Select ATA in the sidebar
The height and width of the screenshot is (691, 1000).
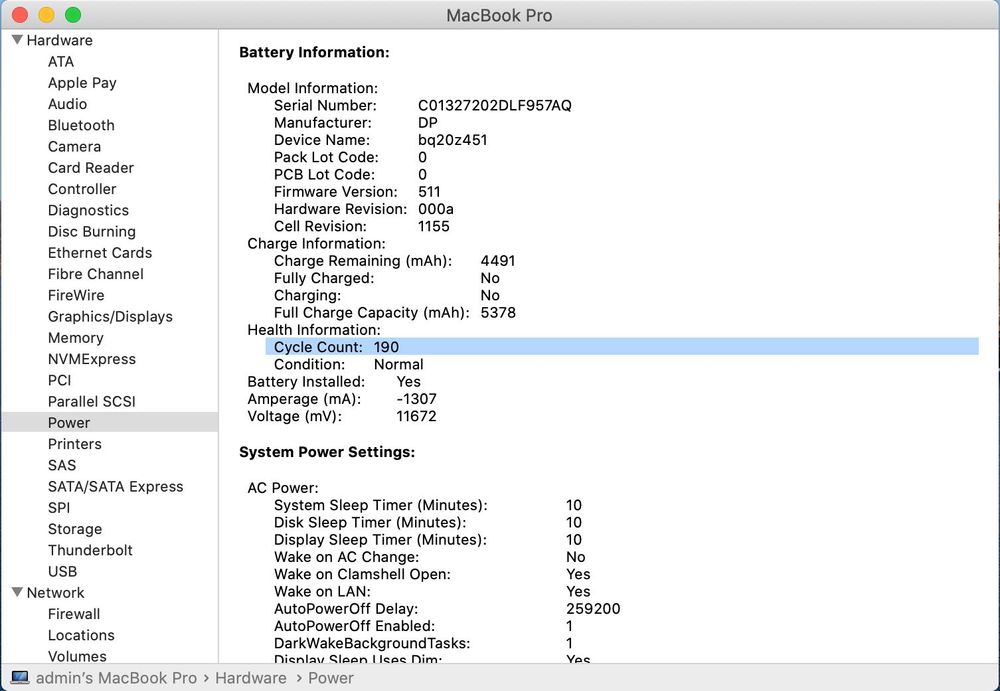click(61, 61)
